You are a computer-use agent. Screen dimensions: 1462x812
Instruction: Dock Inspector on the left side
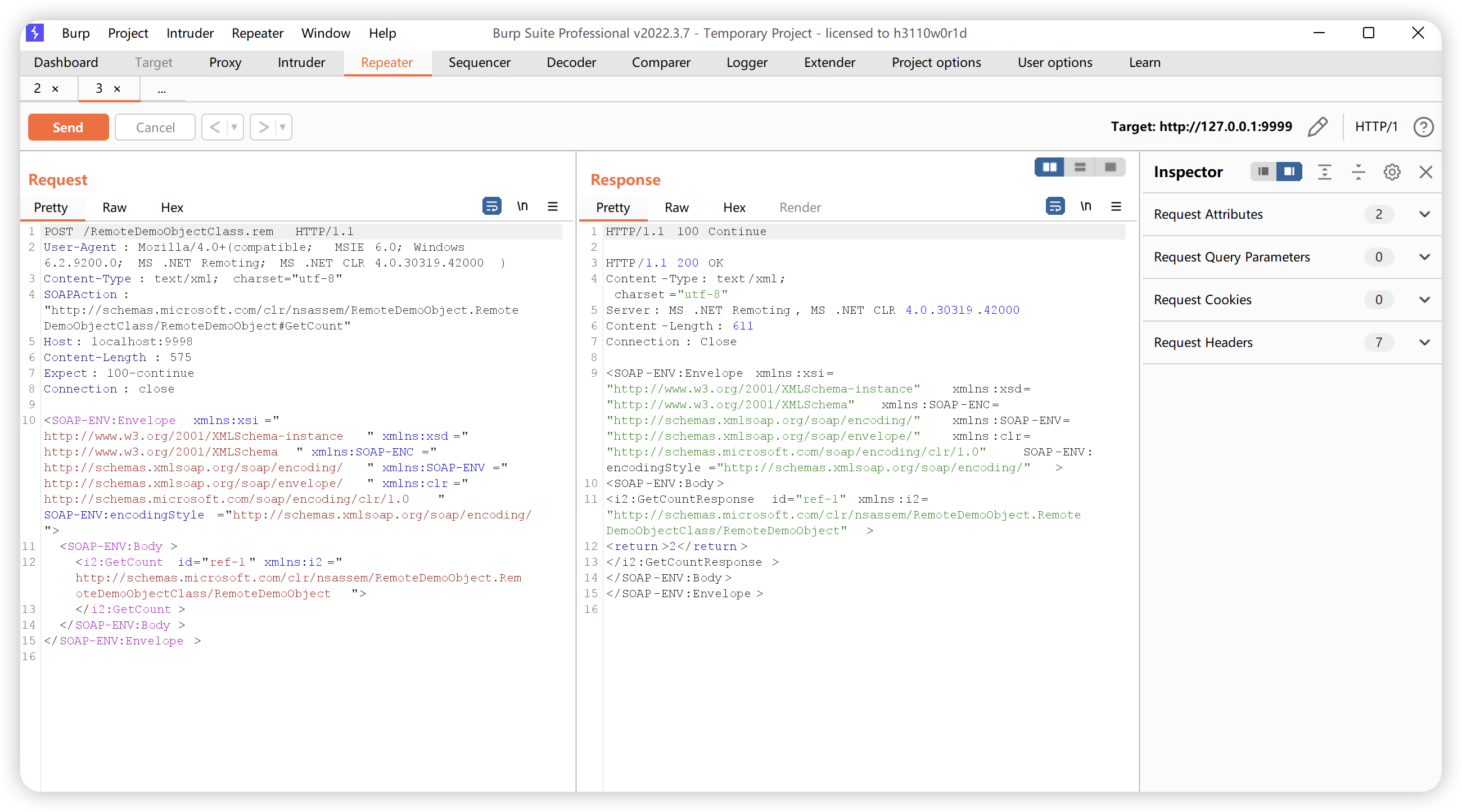pyautogui.click(x=1264, y=172)
